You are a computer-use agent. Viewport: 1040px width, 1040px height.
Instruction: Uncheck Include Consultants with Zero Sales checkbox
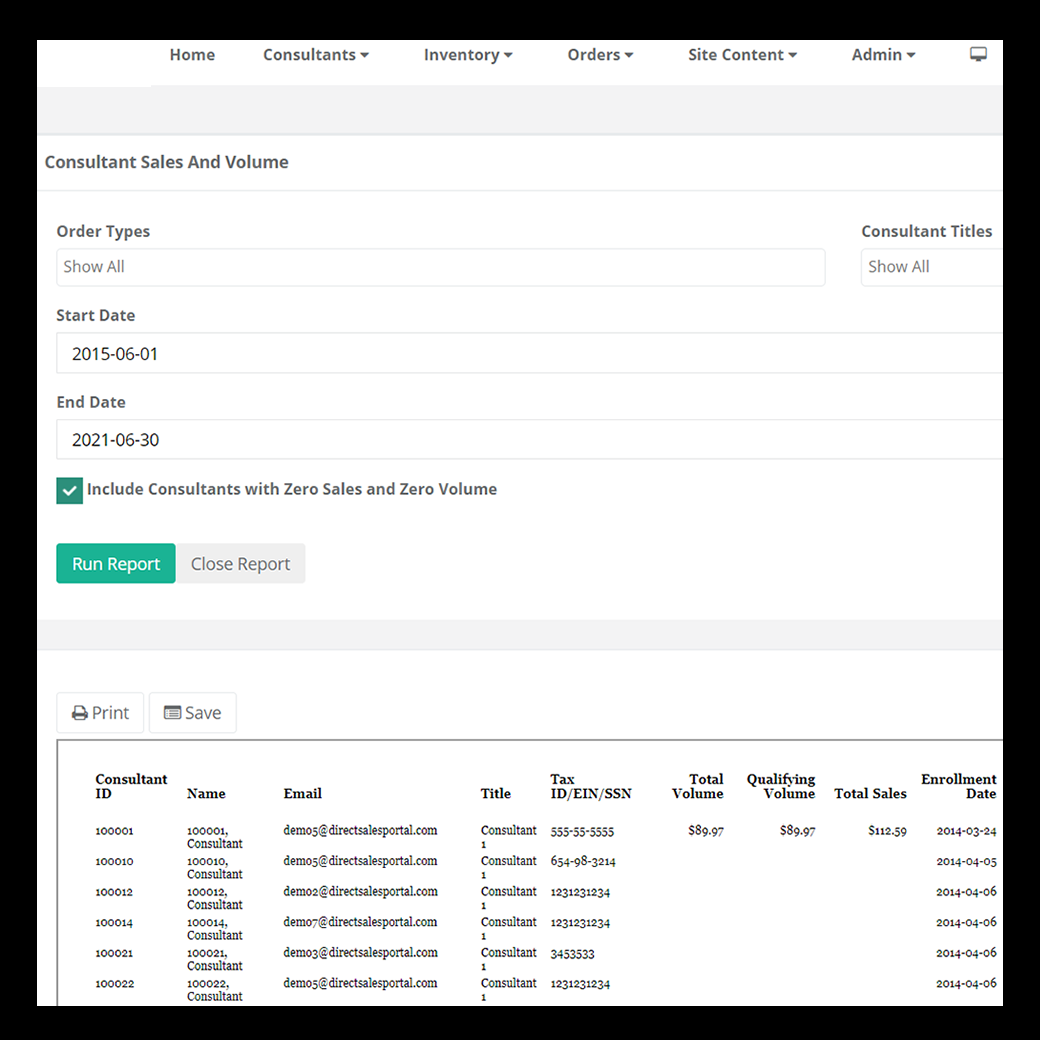[69, 490]
